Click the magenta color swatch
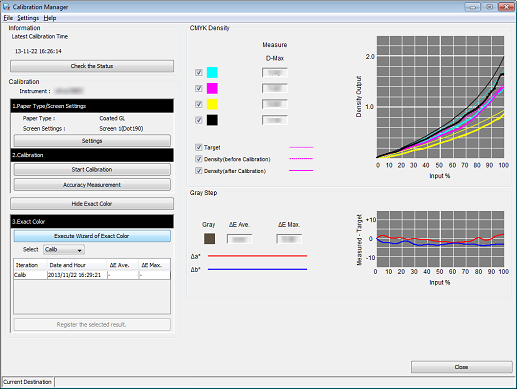The height and width of the screenshot is (389, 517). pos(212,88)
